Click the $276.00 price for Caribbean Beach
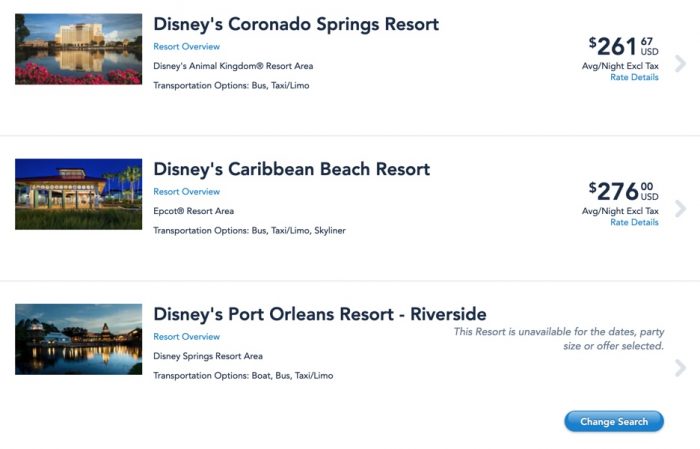Image resolution: width=700 pixels, height=449 pixels. click(x=624, y=191)
